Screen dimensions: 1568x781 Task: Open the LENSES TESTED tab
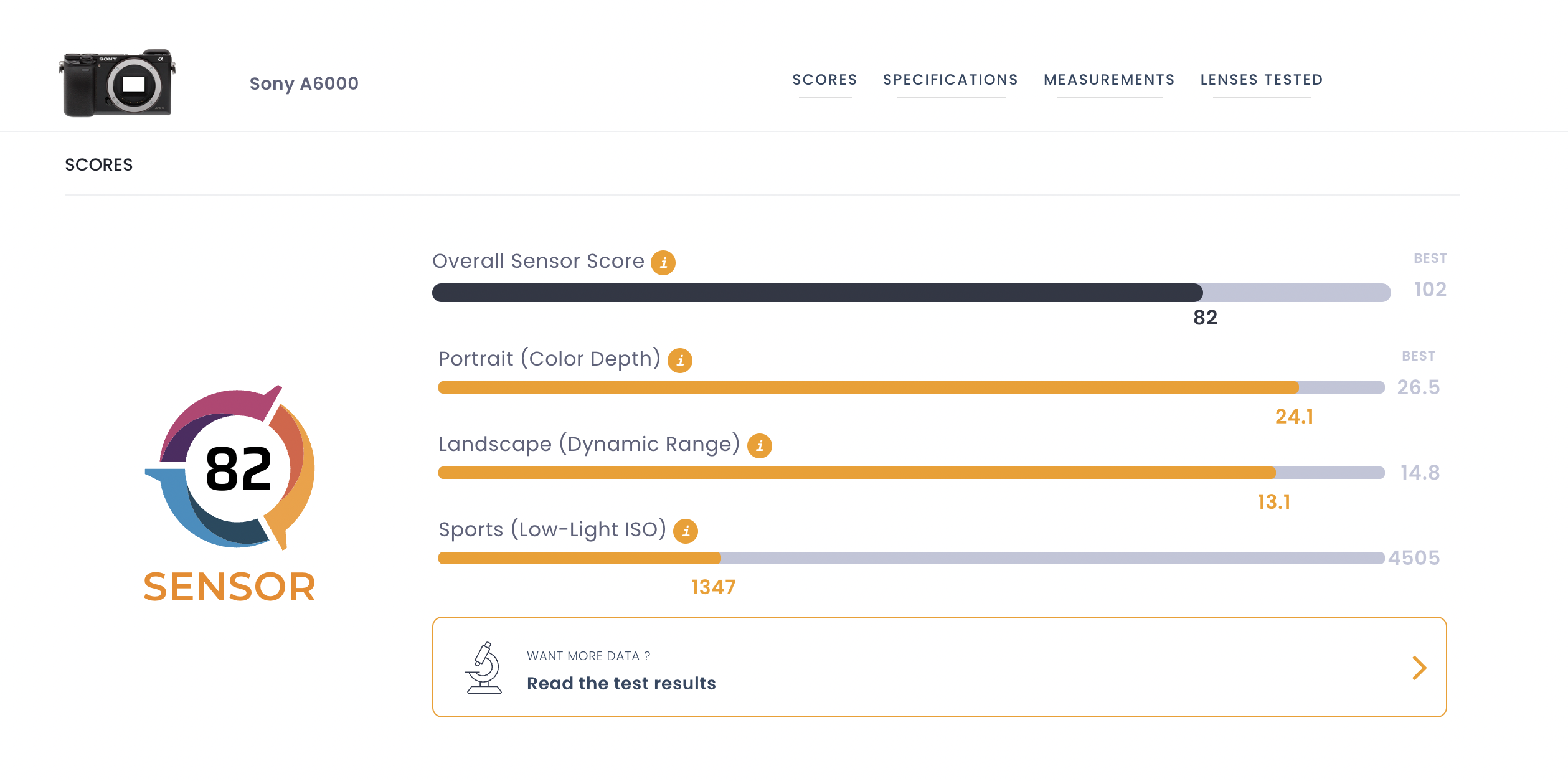1262,80
